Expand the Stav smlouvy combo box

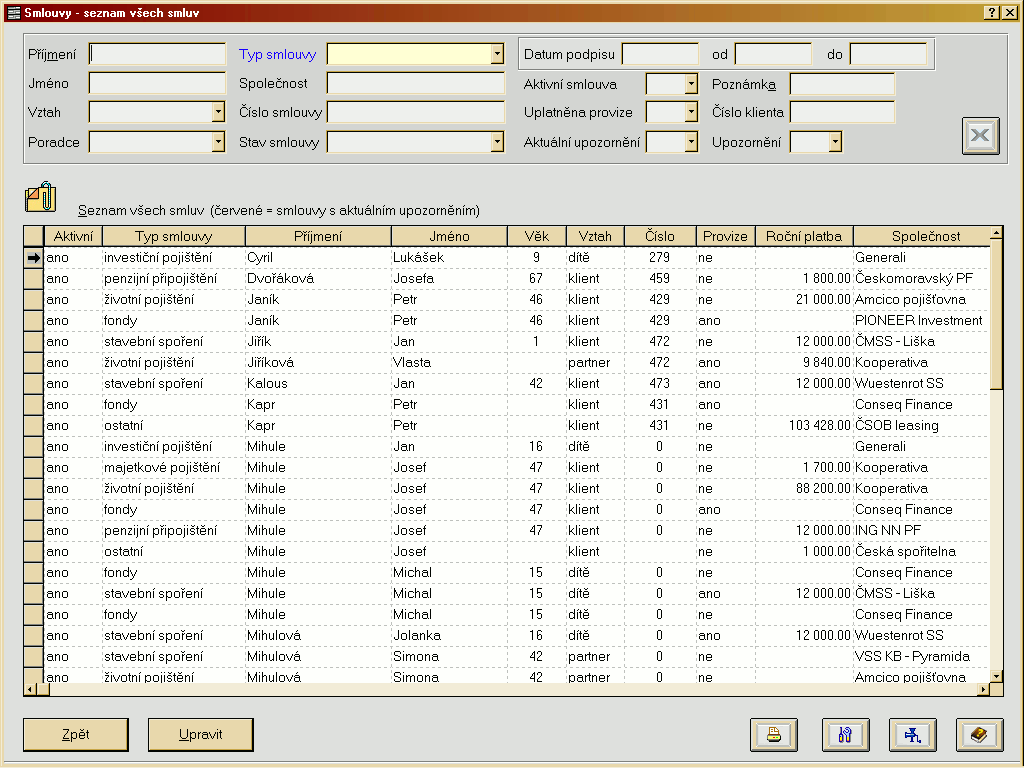(x=497, y=143)
